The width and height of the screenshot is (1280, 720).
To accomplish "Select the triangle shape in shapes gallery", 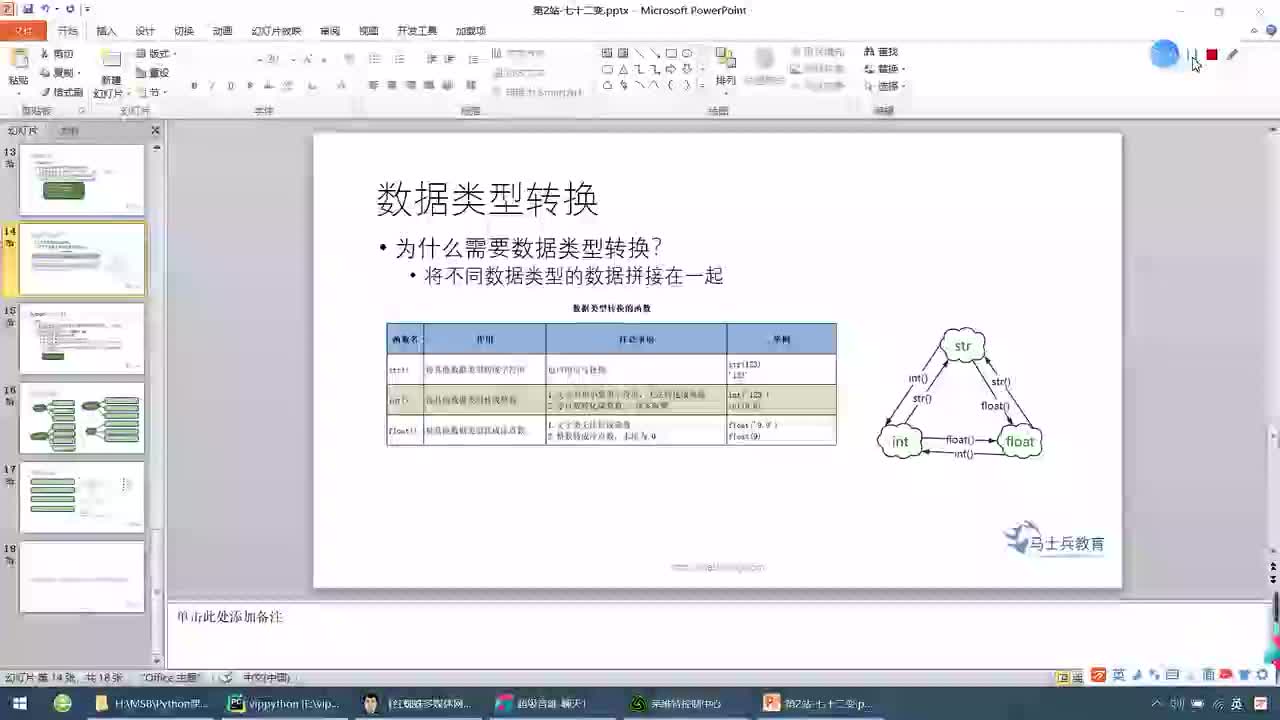I will click(x=623, y=70).
